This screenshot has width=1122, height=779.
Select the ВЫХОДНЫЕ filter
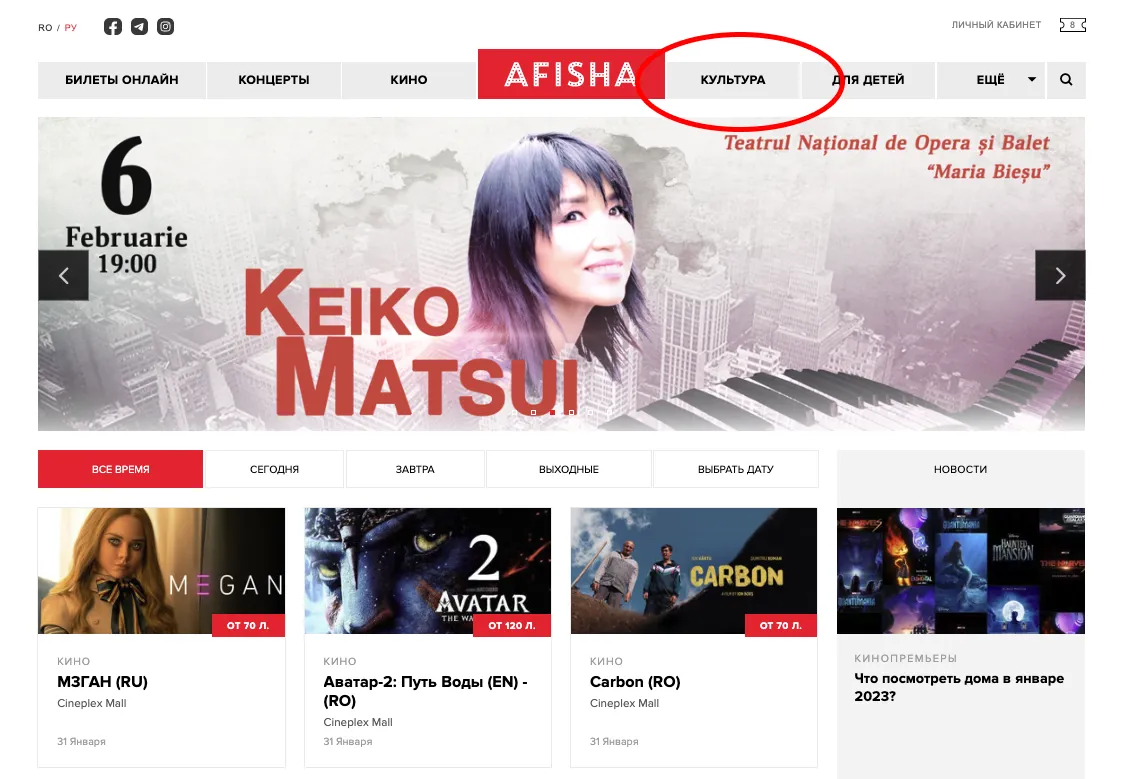(x=569, y=469)
